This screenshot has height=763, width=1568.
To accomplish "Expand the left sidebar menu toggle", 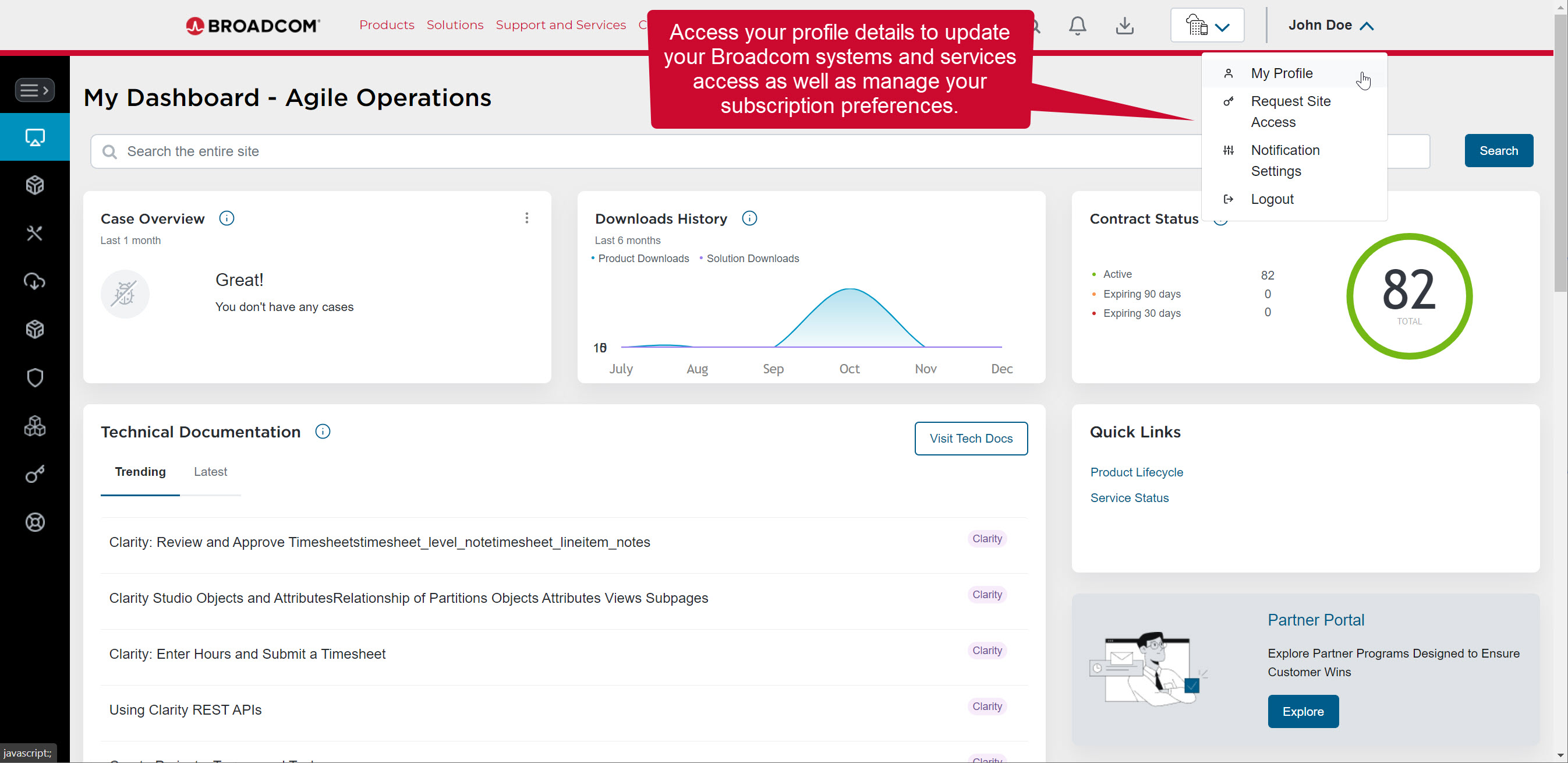I will tap(35, 90).
